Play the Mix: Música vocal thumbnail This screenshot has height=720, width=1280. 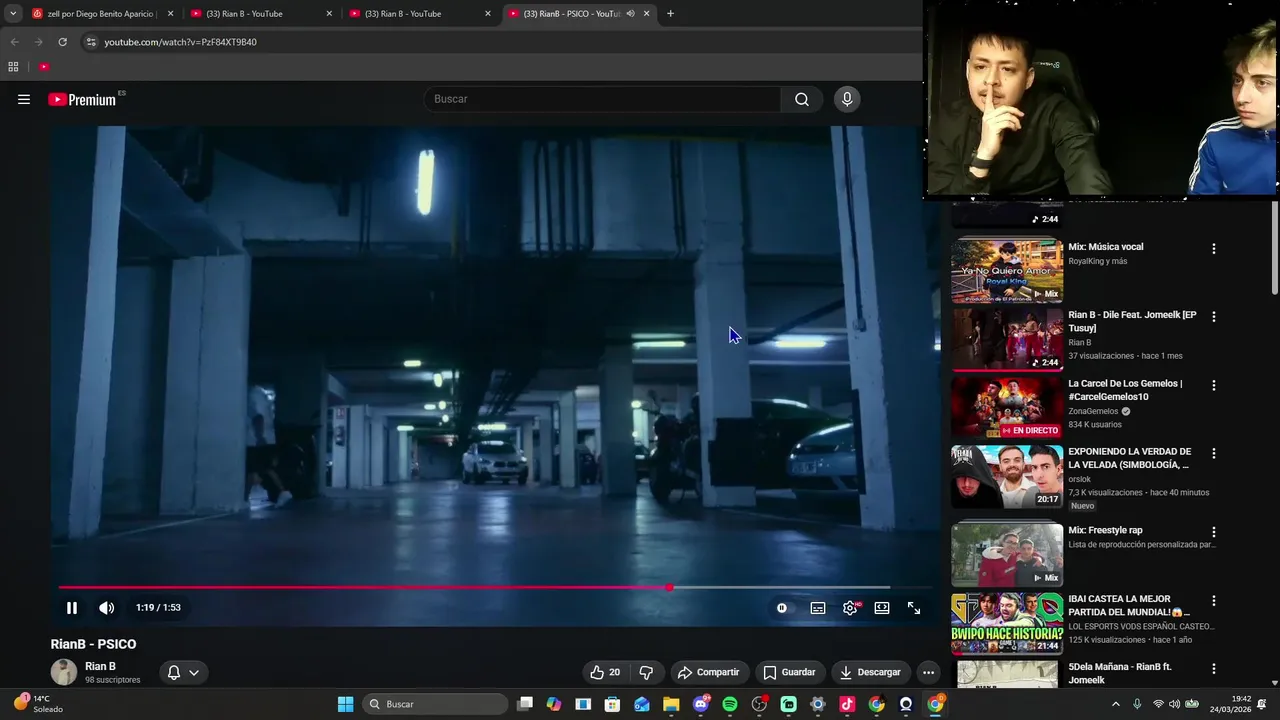[x=1007, y=270]
